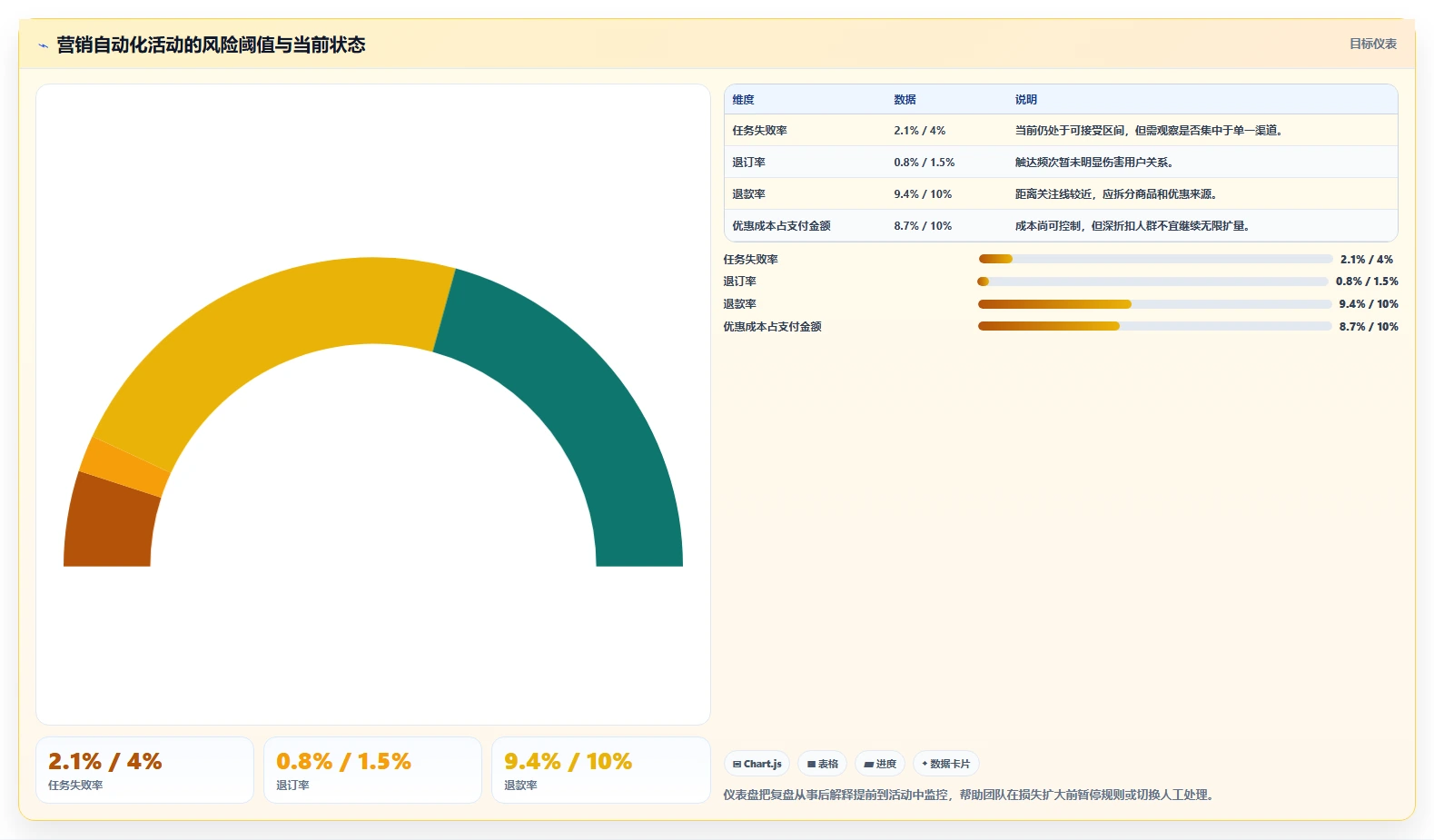Viewport: 1434px width, 840px height.
Task: Select the 9.4% / 10% 退款率 card
Action: (x=600, y=770)
